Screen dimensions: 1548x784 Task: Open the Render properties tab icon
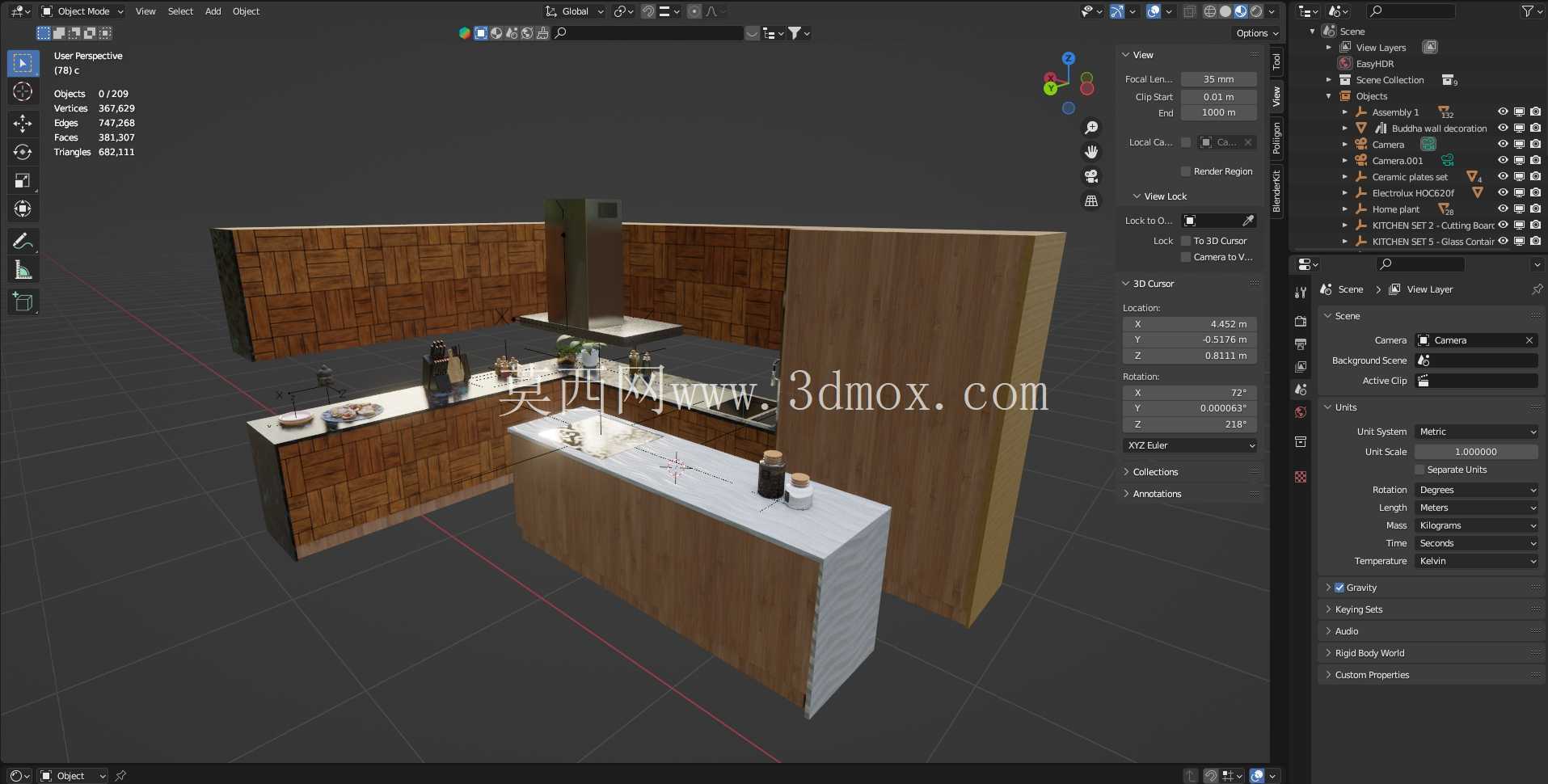1301,322
